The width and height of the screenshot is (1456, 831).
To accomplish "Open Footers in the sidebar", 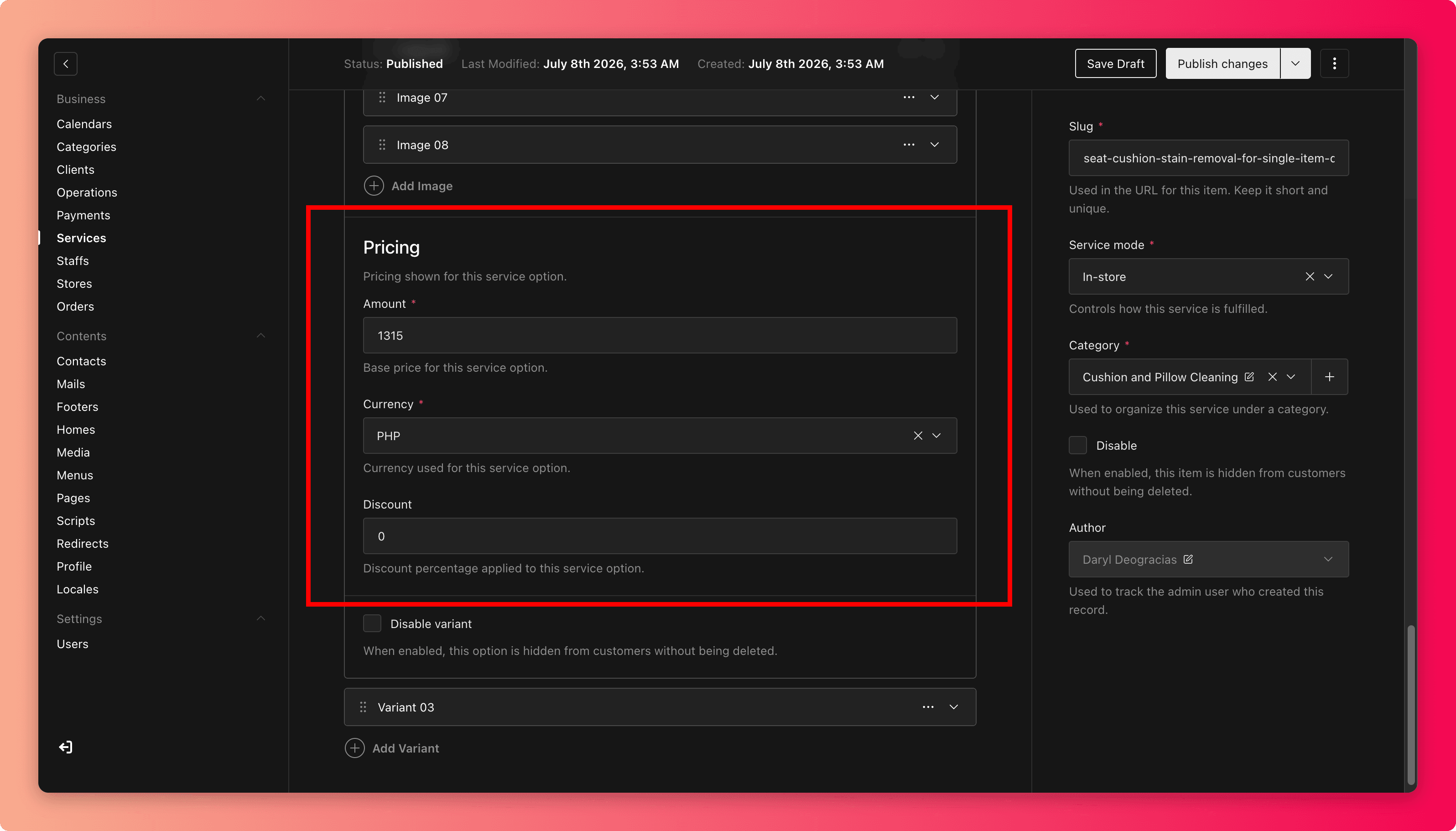I will [x=77, y=407].
